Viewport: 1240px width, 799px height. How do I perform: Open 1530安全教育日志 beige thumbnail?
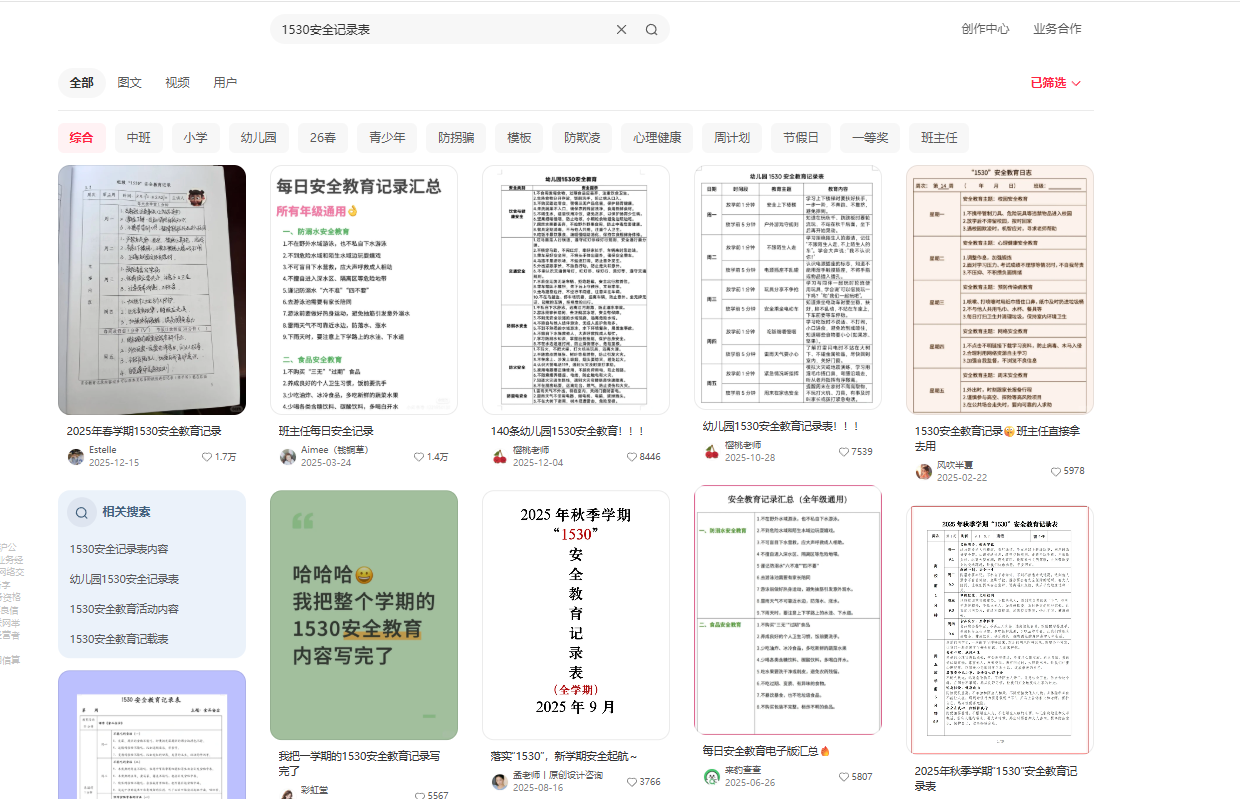click(x=1000, y=290)
